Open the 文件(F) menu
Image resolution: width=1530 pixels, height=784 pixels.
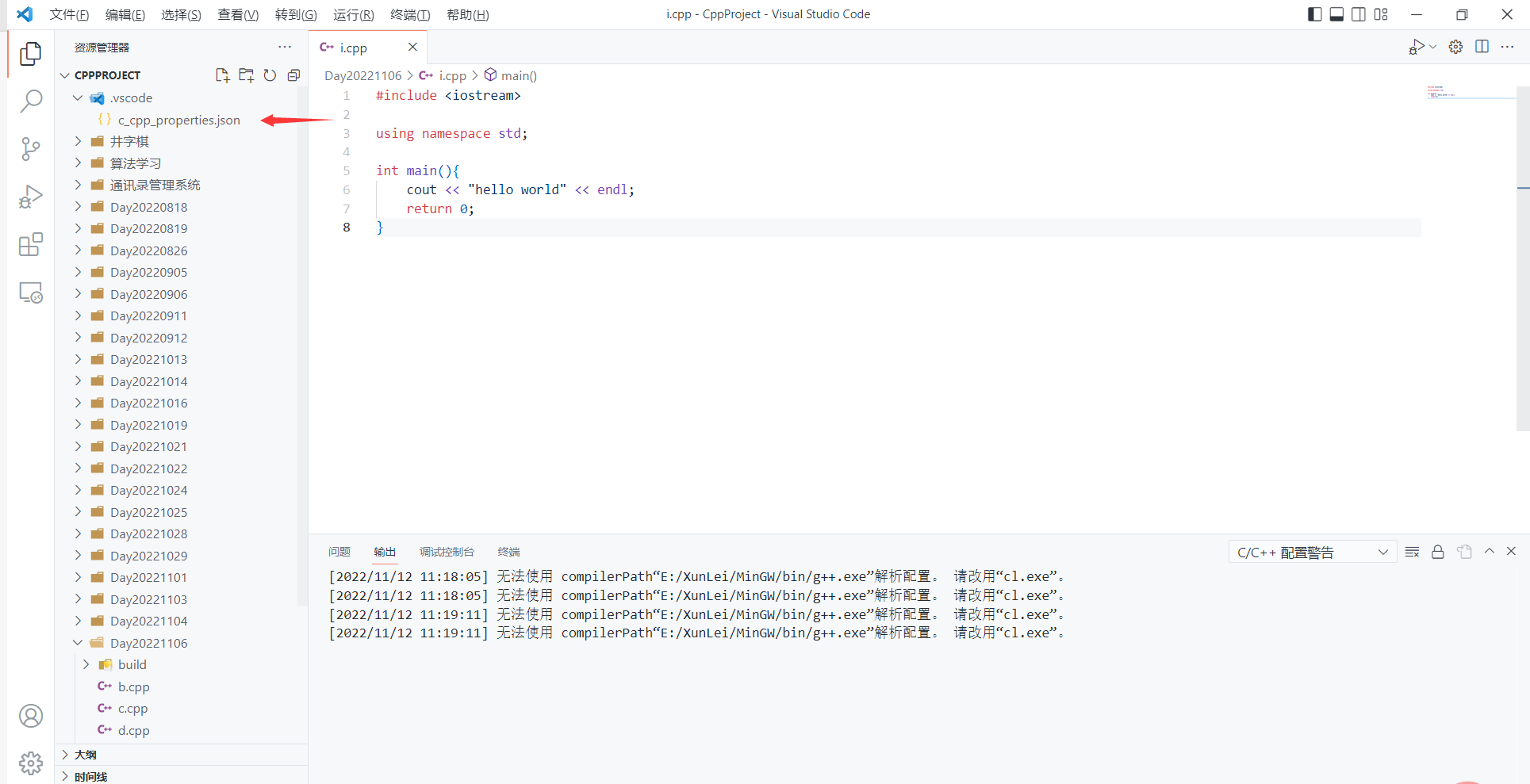click(x=69, y=14)
